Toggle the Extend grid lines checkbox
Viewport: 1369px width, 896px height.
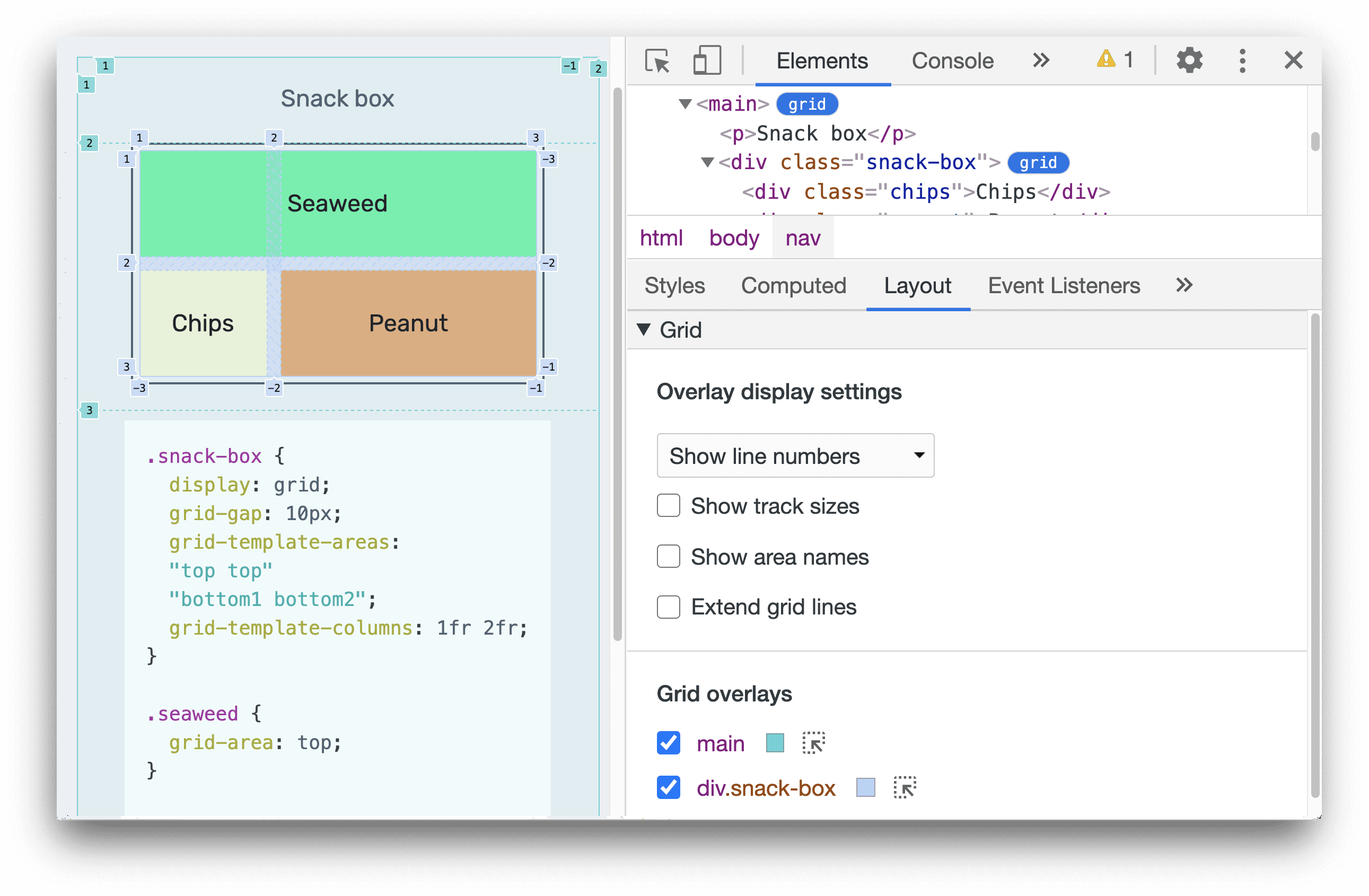coord(667,606)
